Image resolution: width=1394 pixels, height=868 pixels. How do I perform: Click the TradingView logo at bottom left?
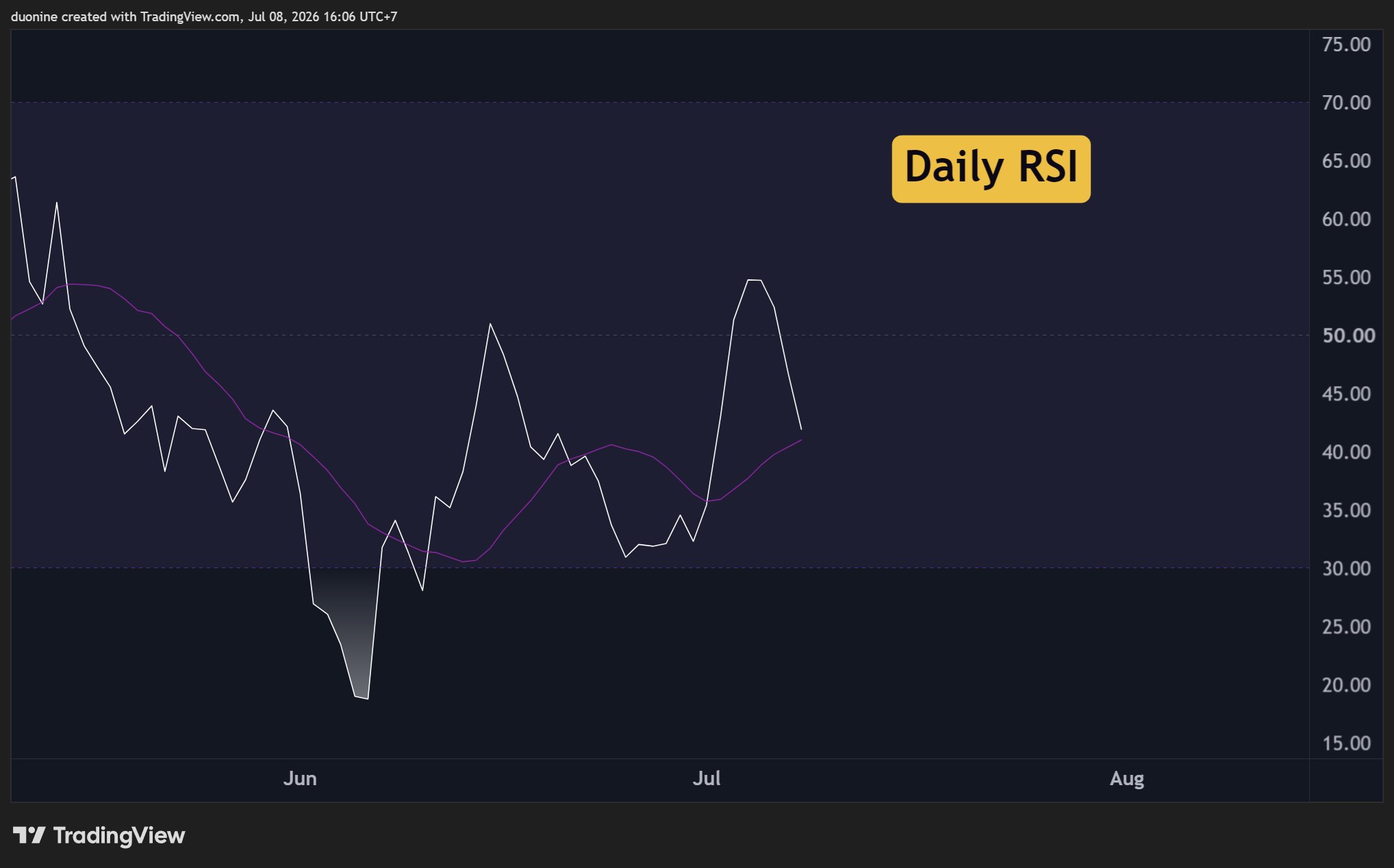click(99, 835)
